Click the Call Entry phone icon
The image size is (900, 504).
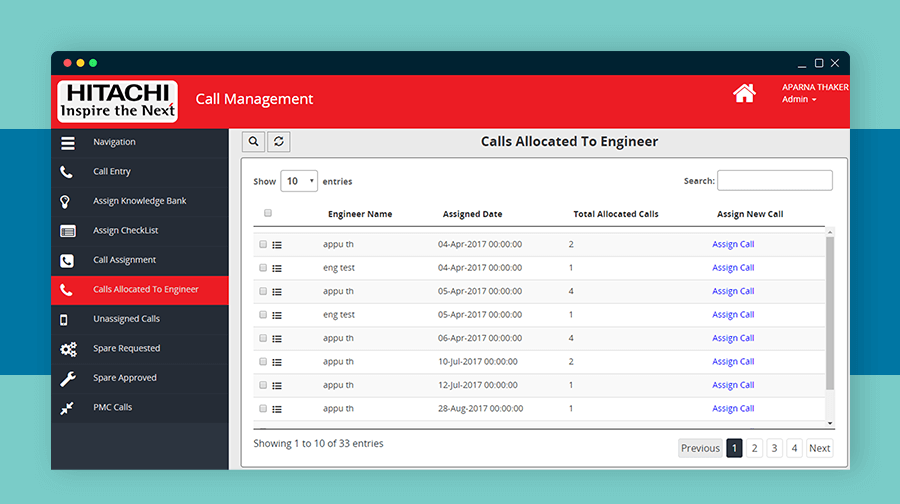(67, 172)
